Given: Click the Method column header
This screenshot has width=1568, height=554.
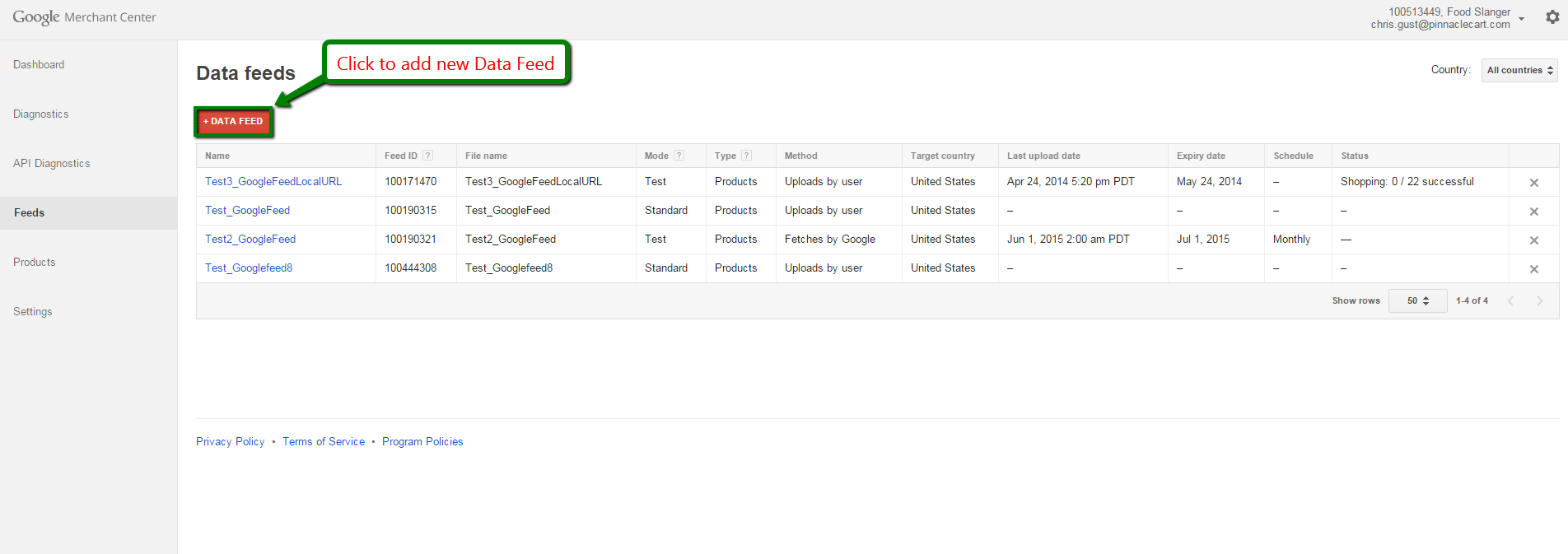Looking at the screenshot, I should click(x=800, y=156).
